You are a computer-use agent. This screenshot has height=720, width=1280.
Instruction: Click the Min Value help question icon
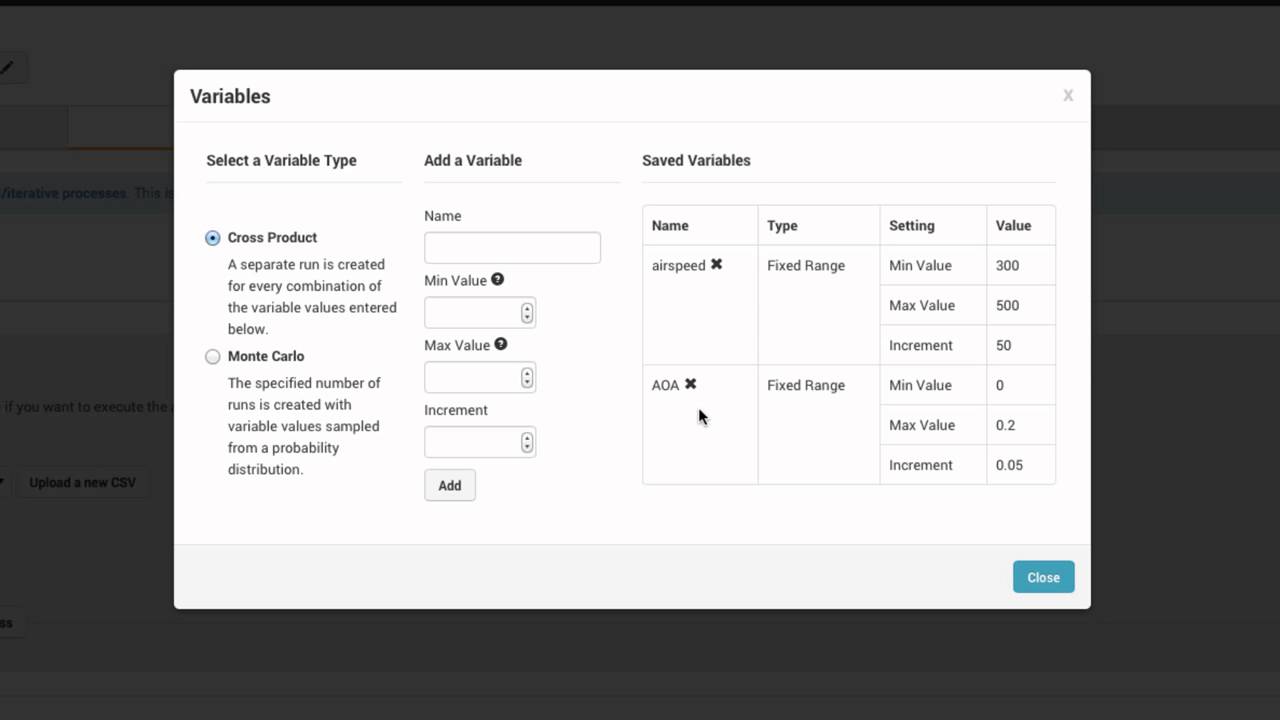497,280
